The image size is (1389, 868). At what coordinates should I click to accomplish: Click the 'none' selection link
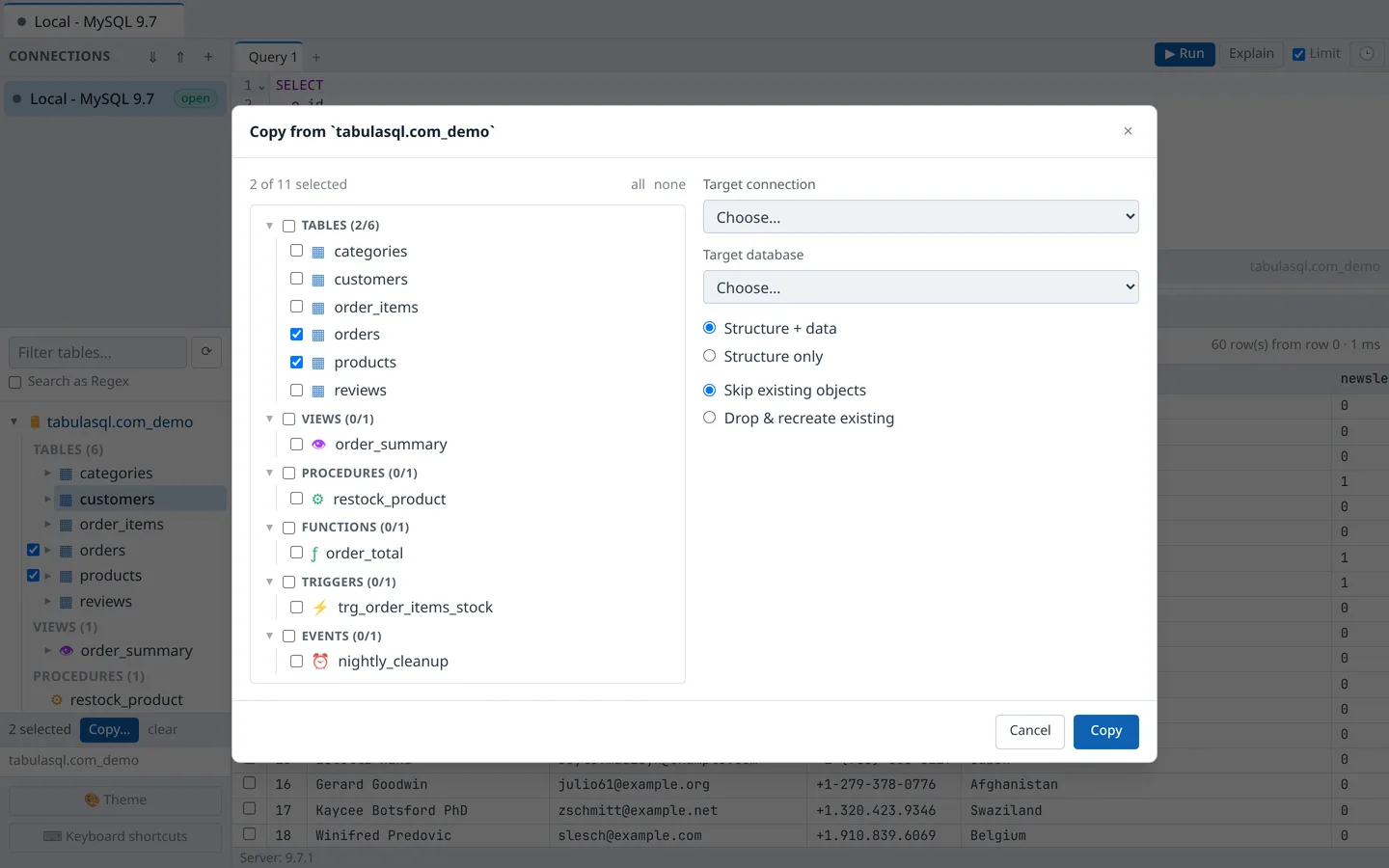point(669,184)
